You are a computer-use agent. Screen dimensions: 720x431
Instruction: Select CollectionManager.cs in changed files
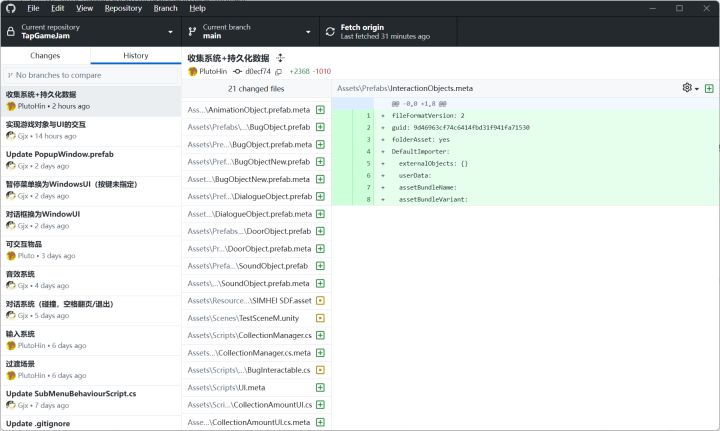250,335
